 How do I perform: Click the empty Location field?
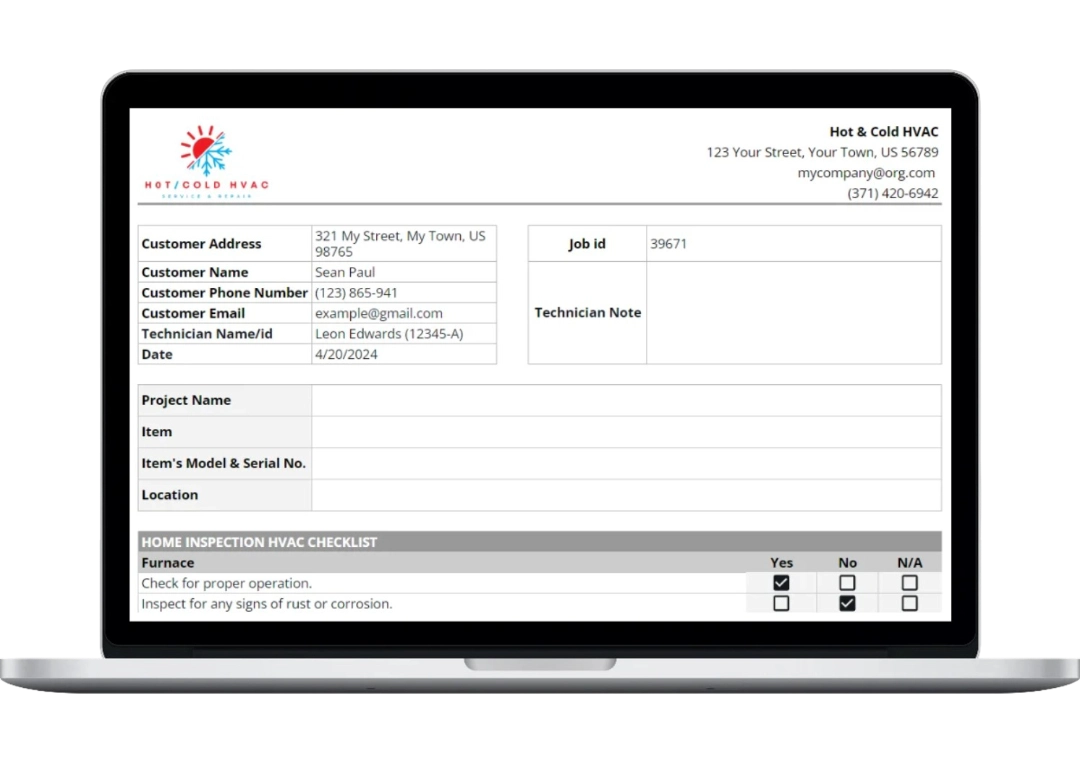point(626,494)
